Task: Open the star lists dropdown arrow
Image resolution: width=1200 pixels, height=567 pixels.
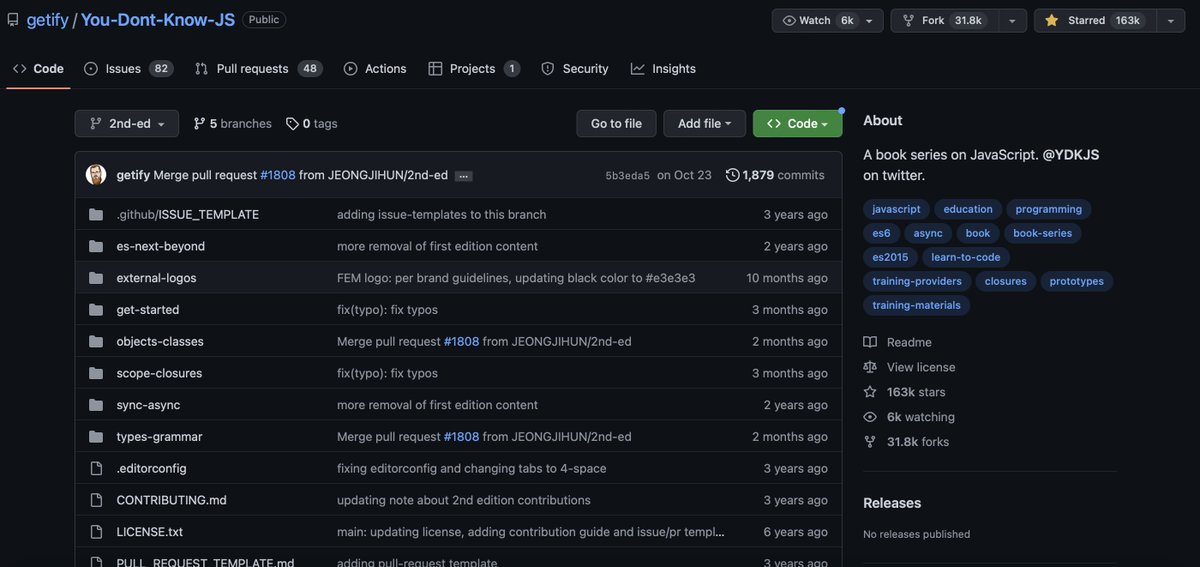Action: pyautogui.click(x=1170, y=20)
